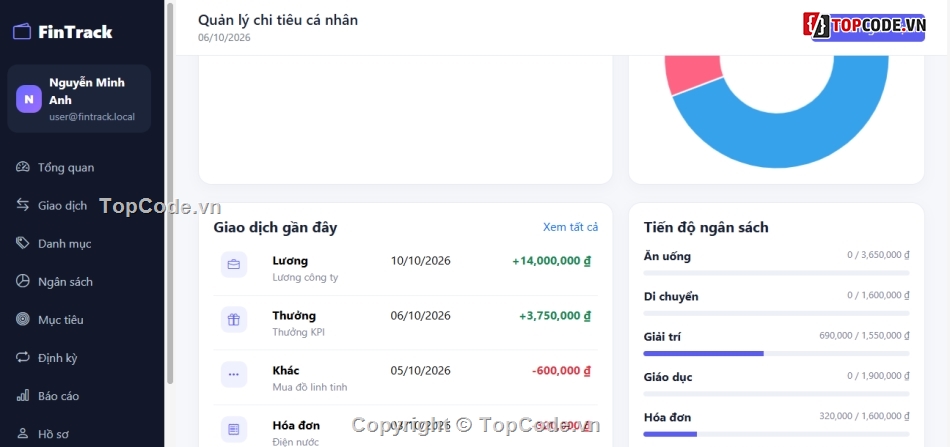Viewport: 950px width, 447px height.
Task: Click the Giải trí budget label
Action: pos(662,337)
